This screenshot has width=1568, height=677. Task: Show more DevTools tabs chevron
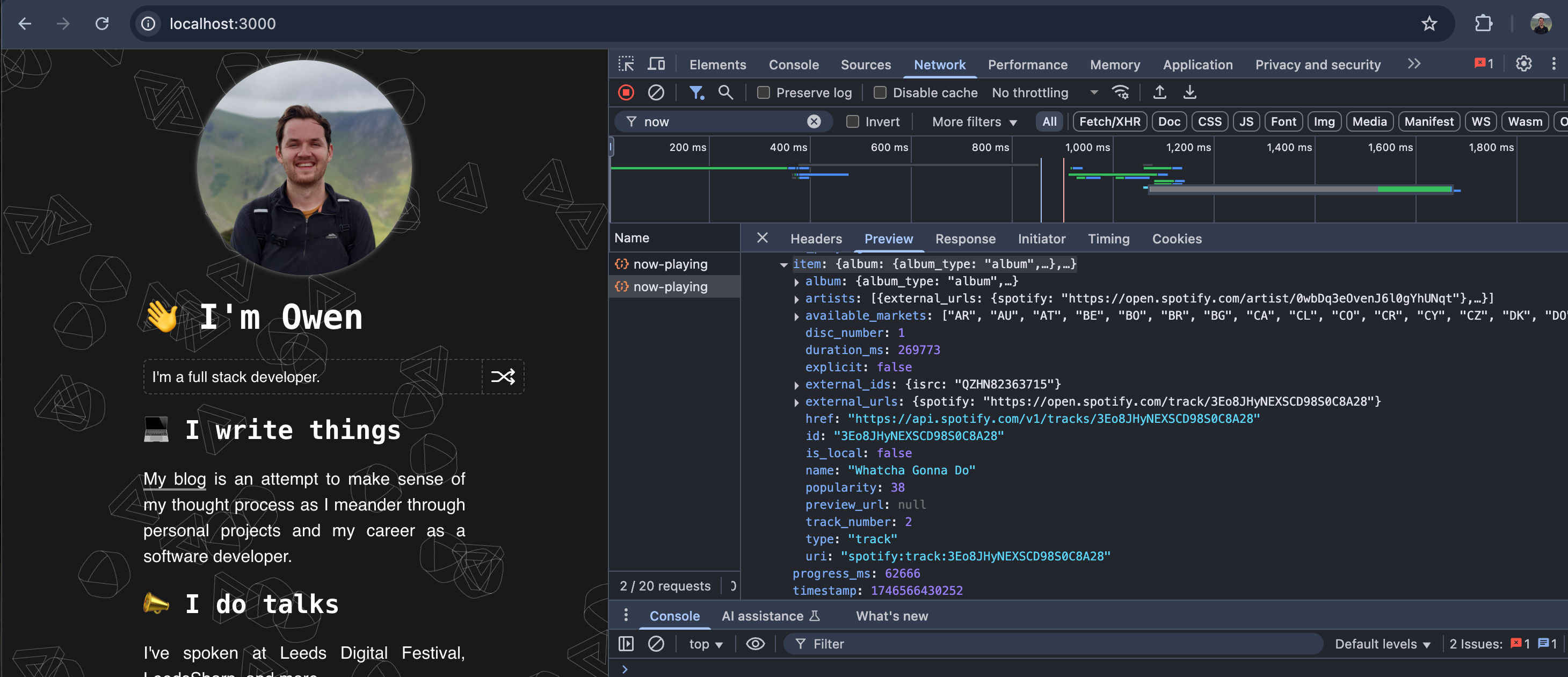[x=1414, y=64]
